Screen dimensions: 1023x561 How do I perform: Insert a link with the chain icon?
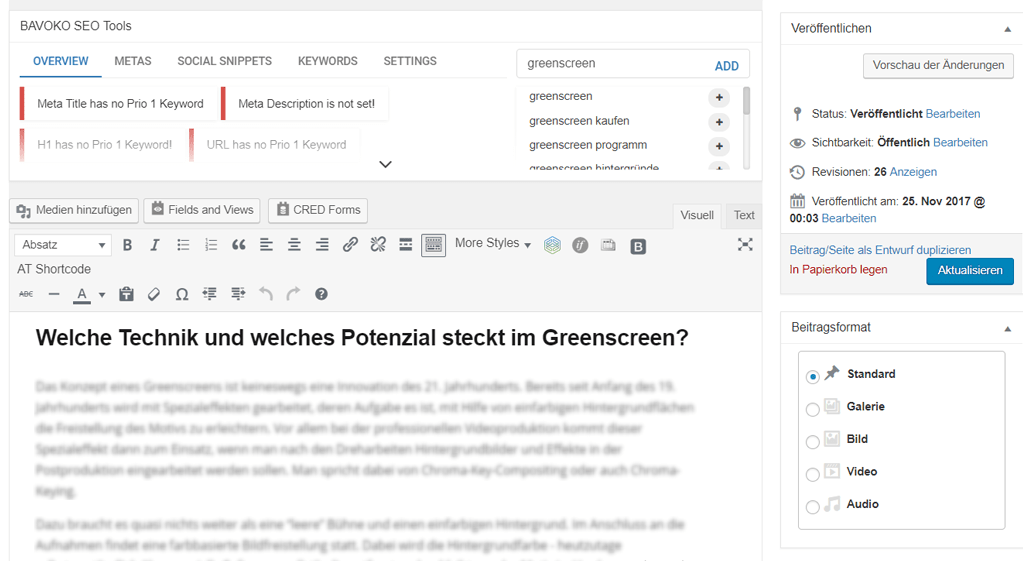[x=350, y=245]
